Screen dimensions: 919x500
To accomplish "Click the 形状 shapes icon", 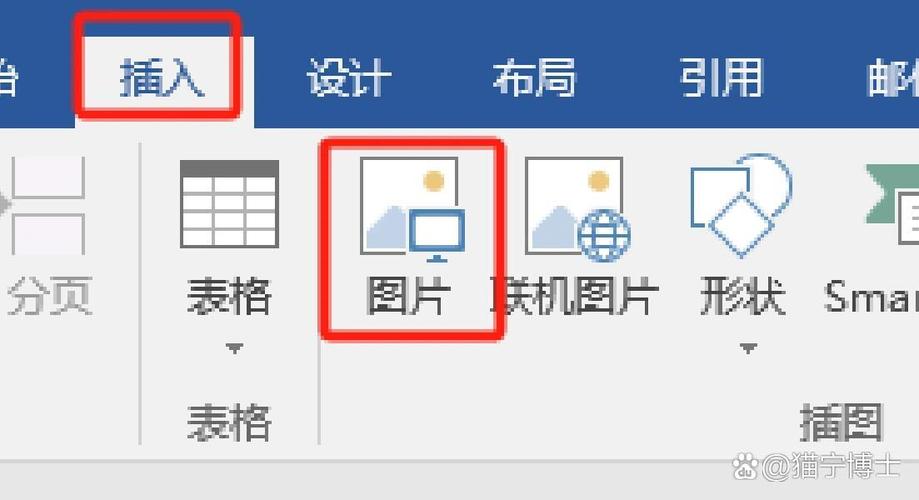I will point(742,205).
